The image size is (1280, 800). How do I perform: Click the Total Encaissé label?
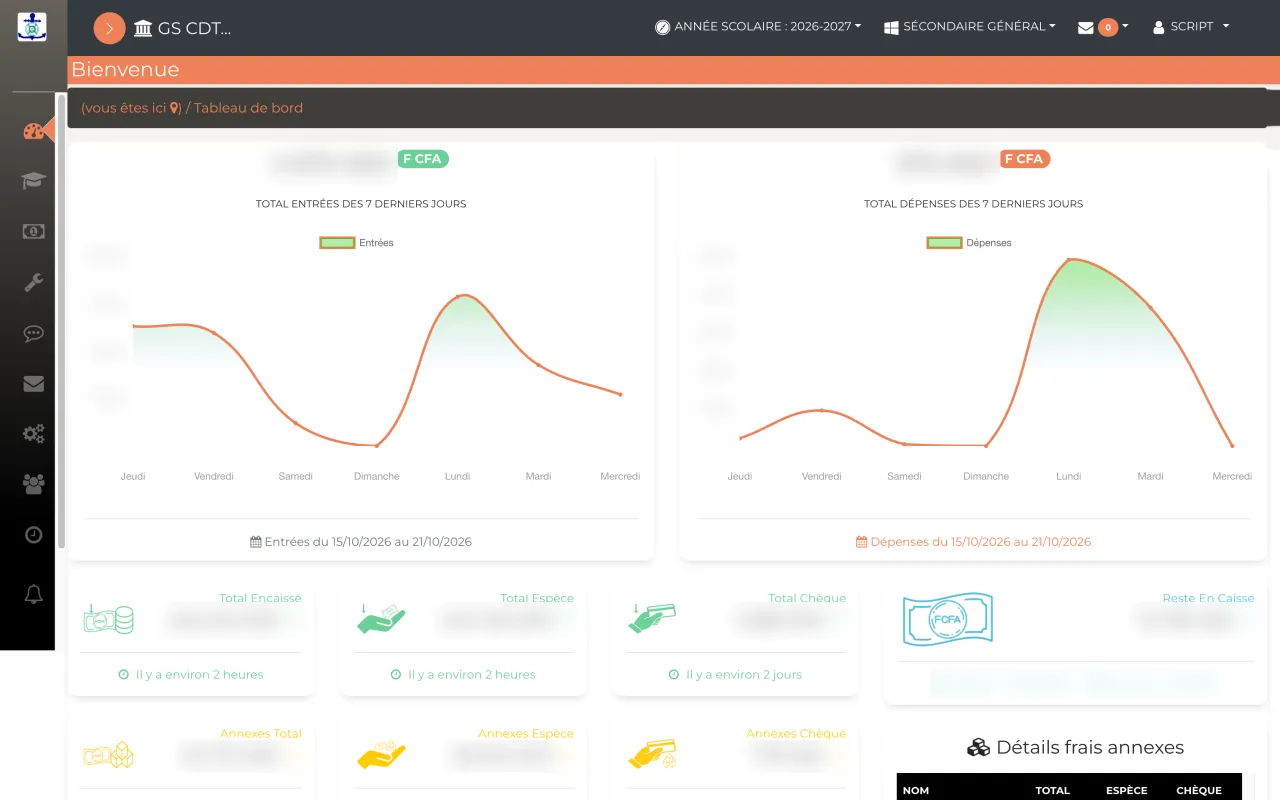coord(260,598)
